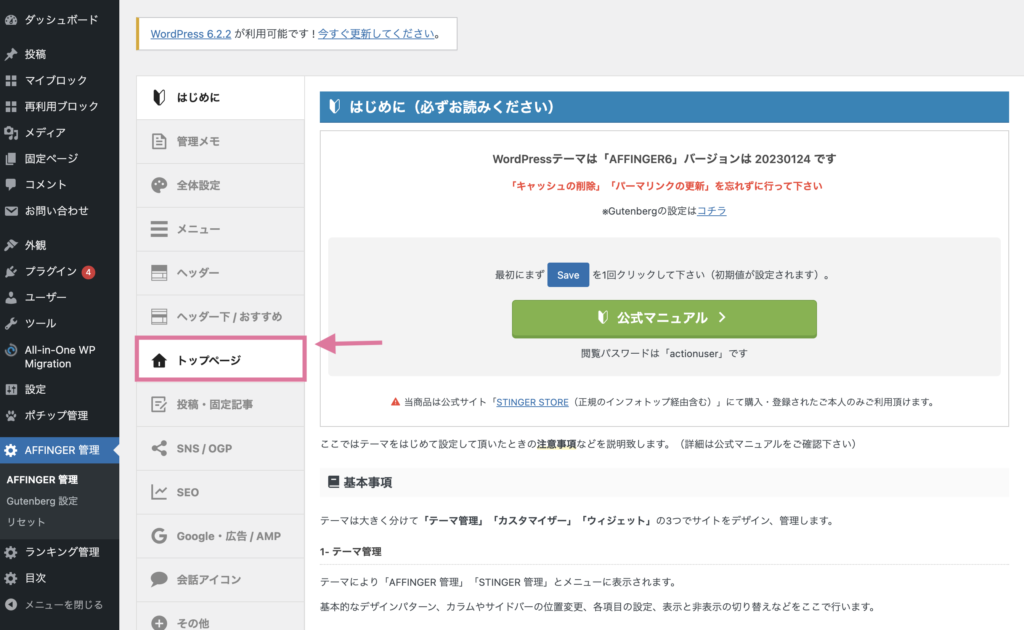This screenshot has height=630, width=1024.
Task: Click the 外観 paintbrush icon
Action: pyautogui.click(x=11, y=245)
